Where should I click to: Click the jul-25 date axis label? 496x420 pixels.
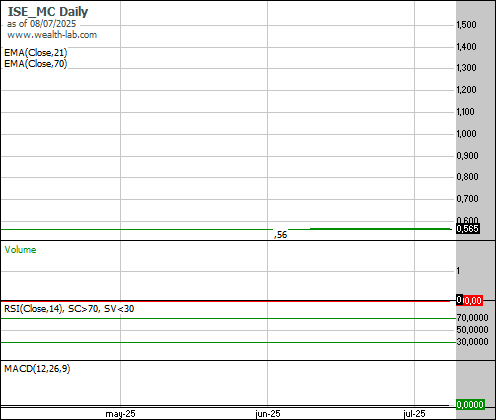coord(414,414)
